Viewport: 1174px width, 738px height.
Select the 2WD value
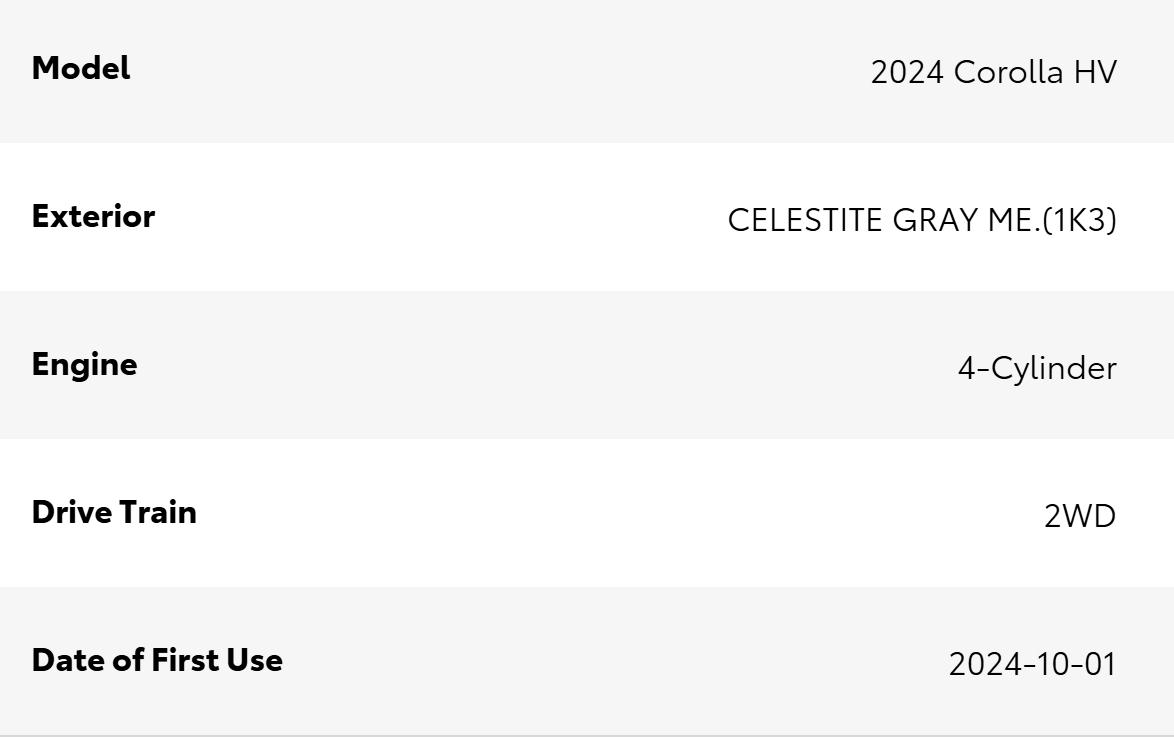point(1080,516)
